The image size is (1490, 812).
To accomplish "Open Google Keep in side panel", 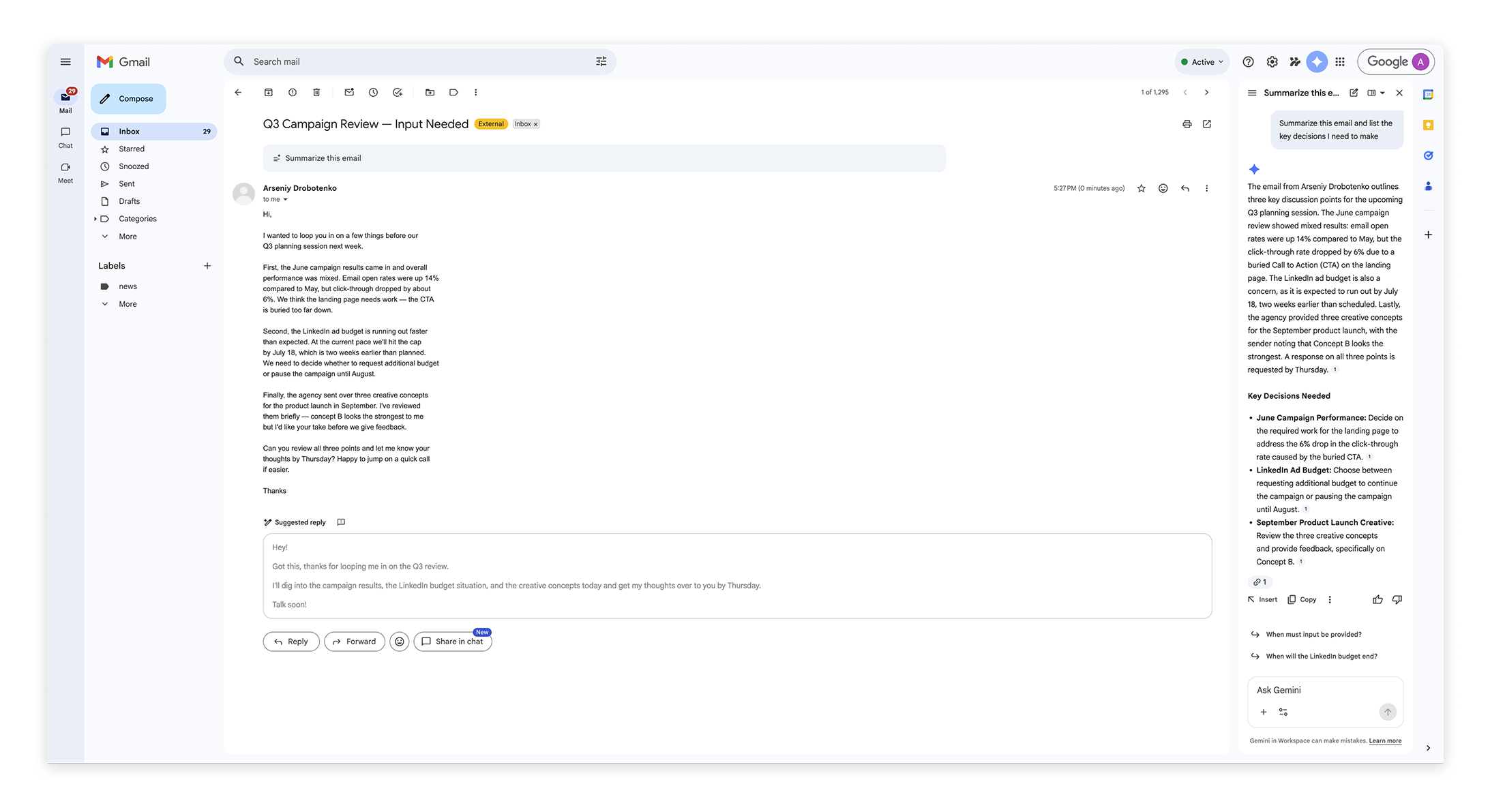I will tap(1428, 125).
